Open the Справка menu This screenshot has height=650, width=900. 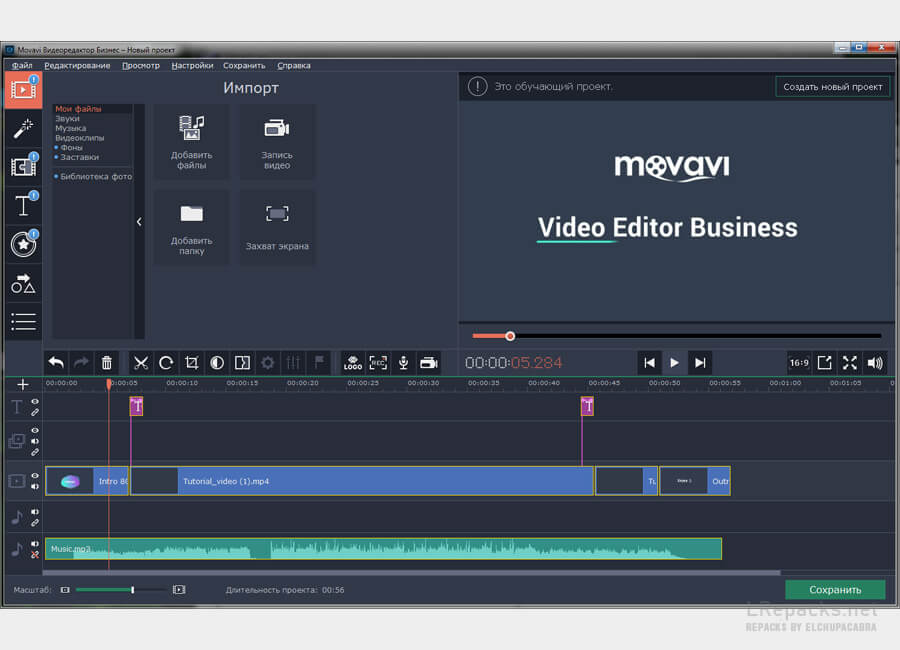(x=294, y=65)
